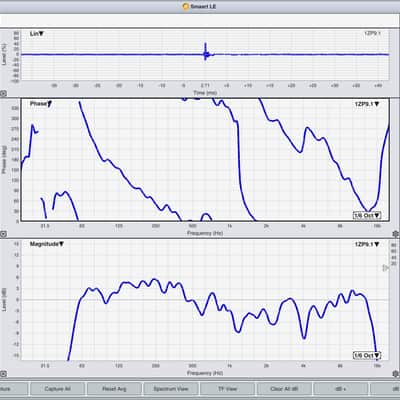The width and height of the screenshot is (400, 400).
Task: Open 1ZP9.1 trace selector in magnitude plot
Action: pyautogui.click(x=367, y=244)
